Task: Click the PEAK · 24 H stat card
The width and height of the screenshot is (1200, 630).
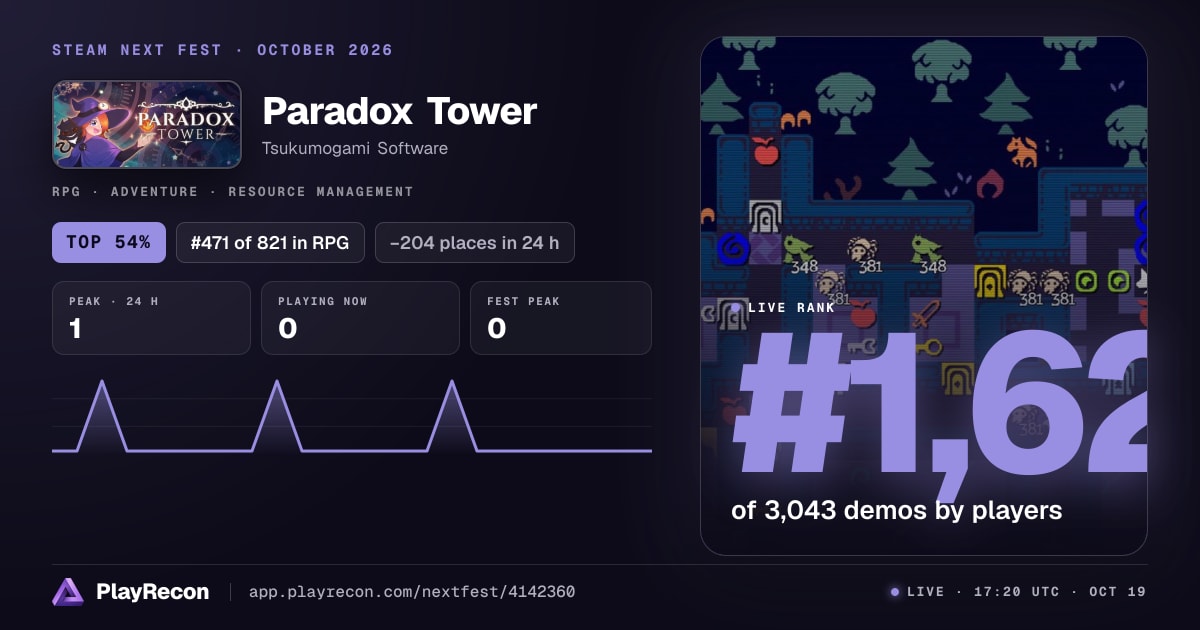Action: [x=151, y=318]
